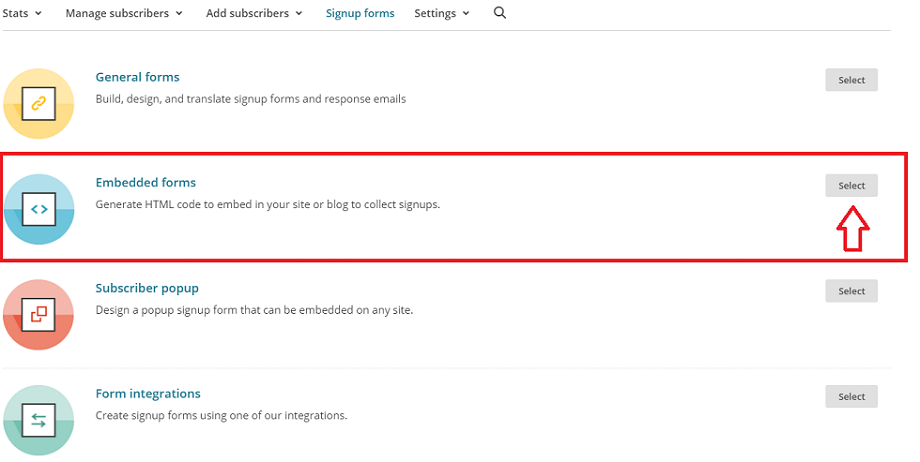Click the General forms yellow link icon
920x462 pixels.
(x=39, y=103)
